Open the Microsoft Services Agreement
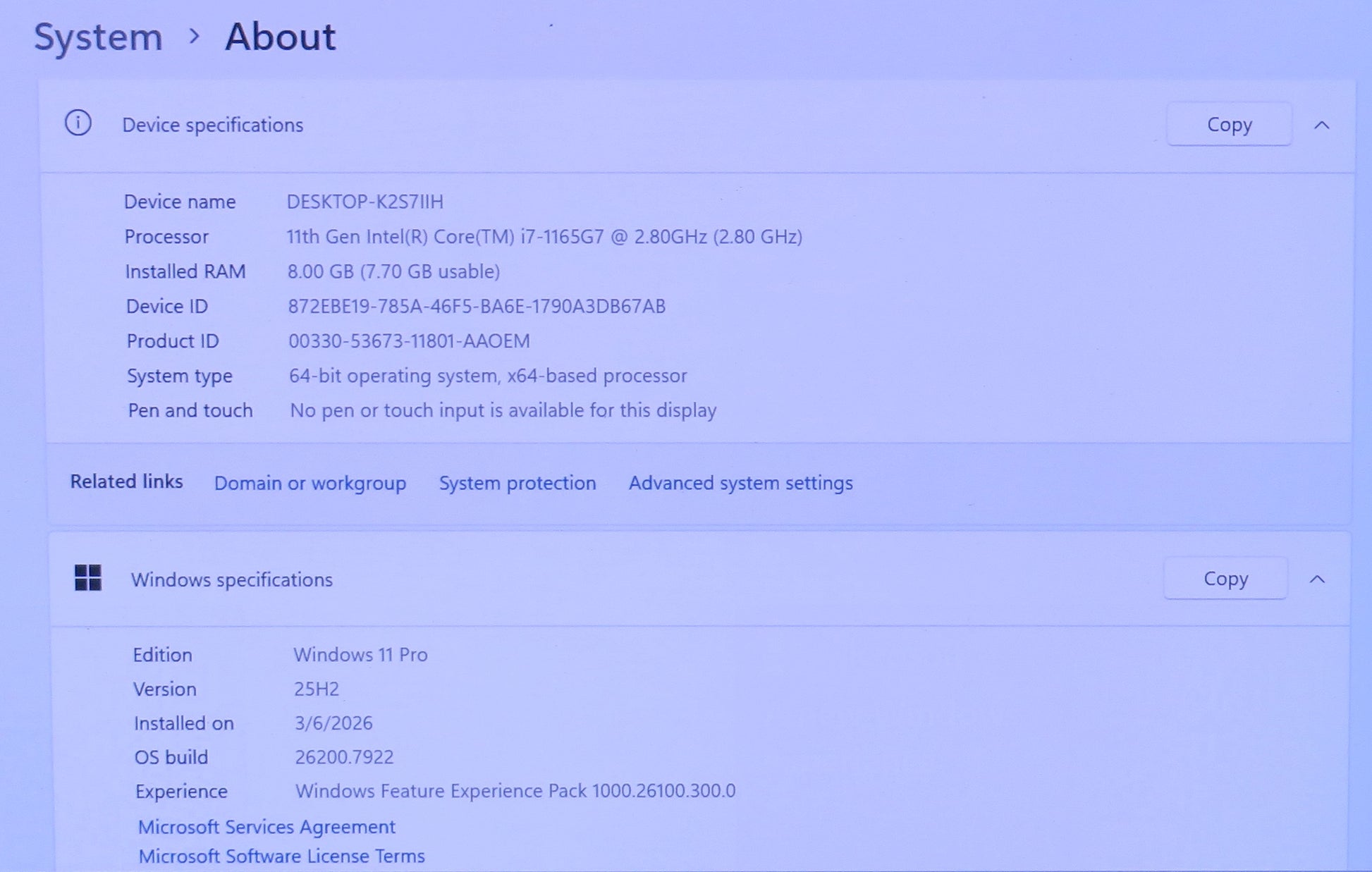 [267, 826]
